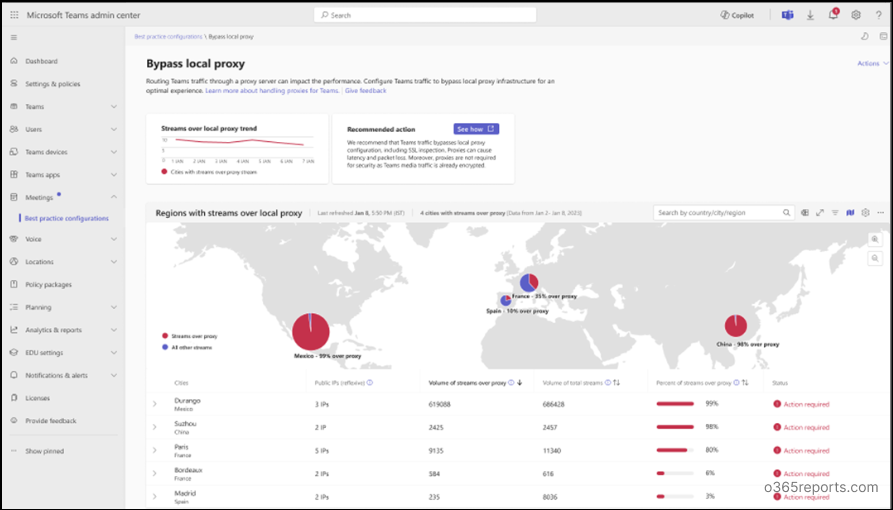This screenshot has width=893, height=510.
Task: Expand the Paris row
Action: (154, 450)
